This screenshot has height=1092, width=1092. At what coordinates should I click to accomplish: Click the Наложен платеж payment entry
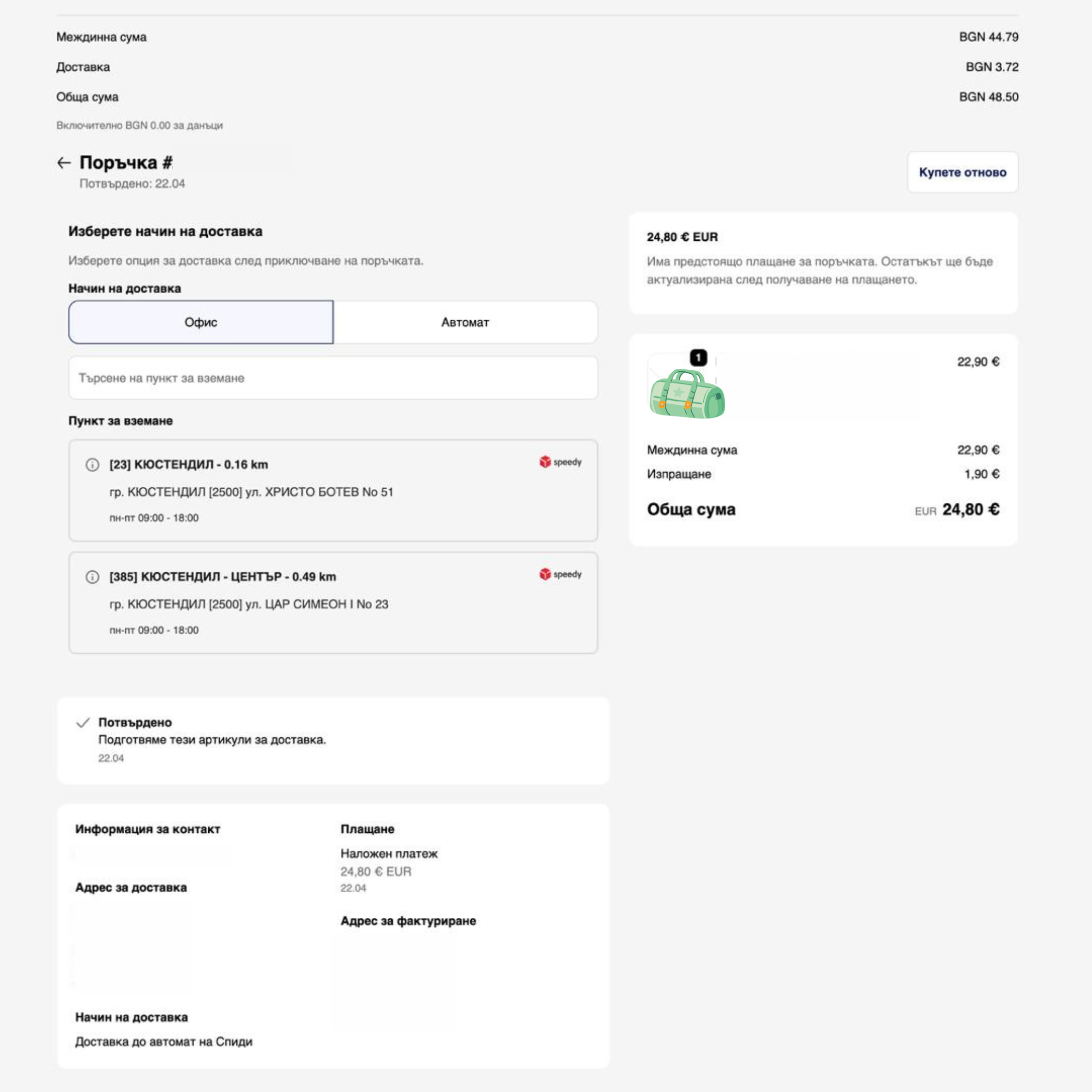(x=389, y=854)
